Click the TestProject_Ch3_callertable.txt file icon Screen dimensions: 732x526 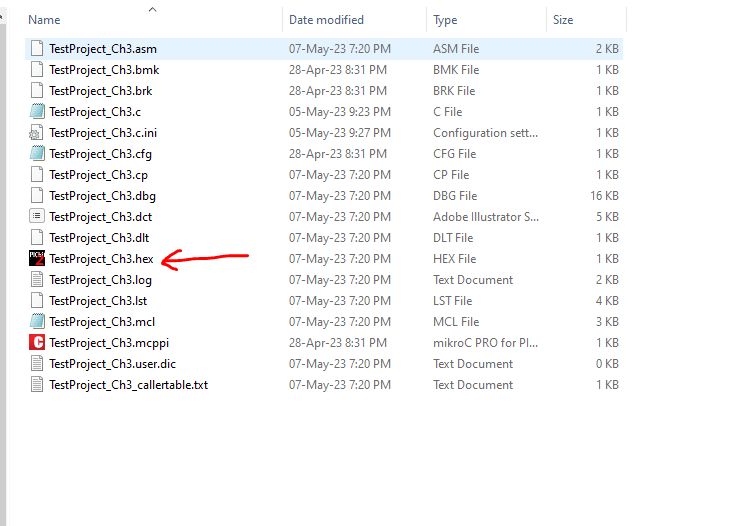click(37, 385)
